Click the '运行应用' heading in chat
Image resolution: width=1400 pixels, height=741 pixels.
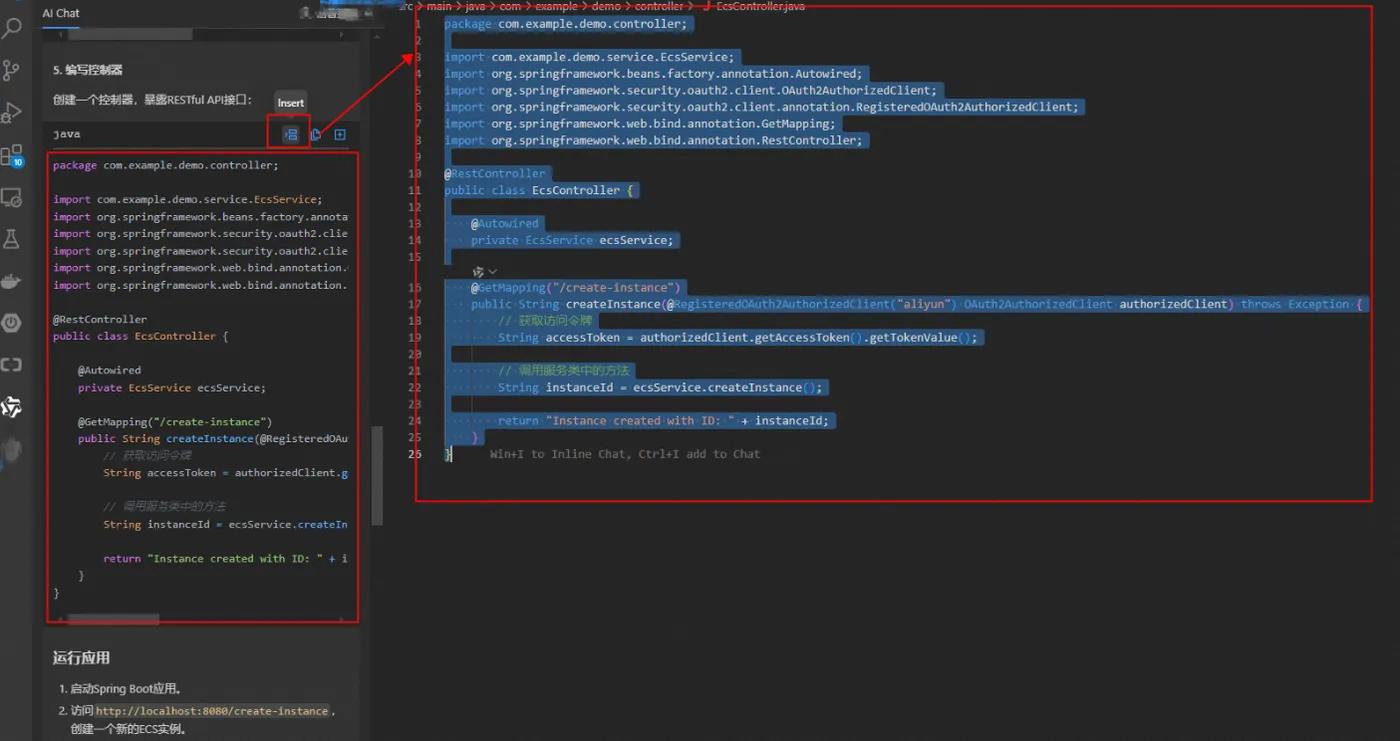coord(81,658)
